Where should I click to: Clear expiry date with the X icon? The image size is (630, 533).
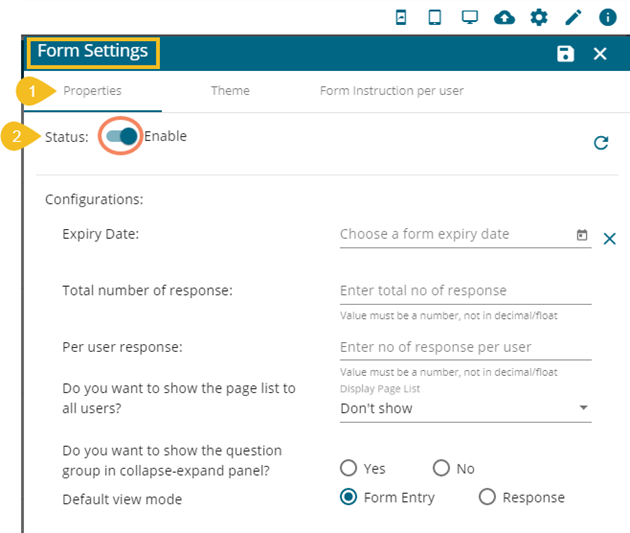pos(610,238)
